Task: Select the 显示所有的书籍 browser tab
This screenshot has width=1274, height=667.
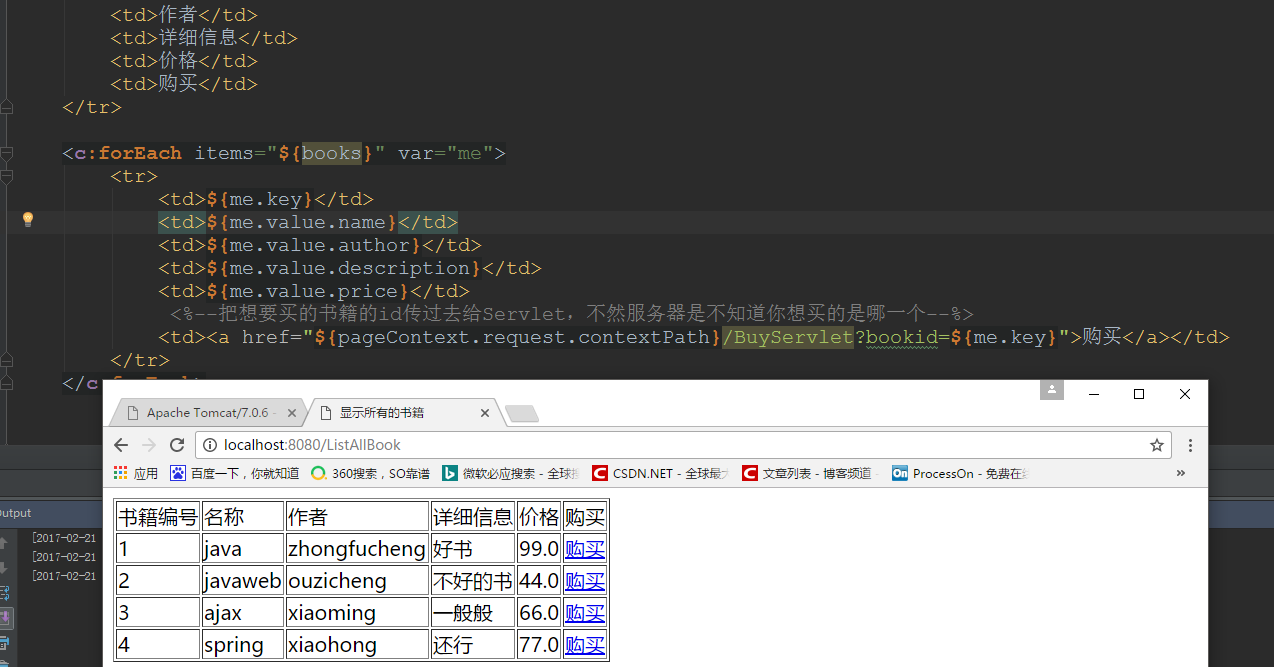Action: tap(400, 412)
